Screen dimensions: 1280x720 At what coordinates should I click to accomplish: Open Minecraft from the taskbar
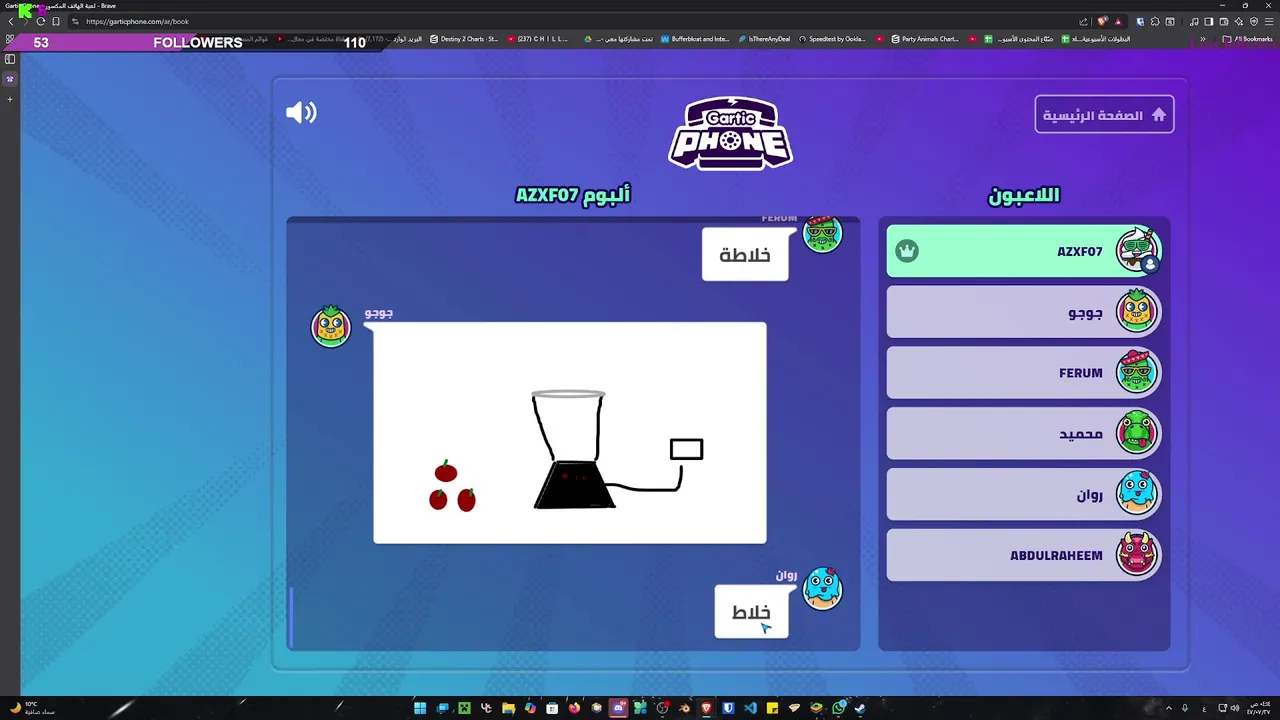[464, 708]
